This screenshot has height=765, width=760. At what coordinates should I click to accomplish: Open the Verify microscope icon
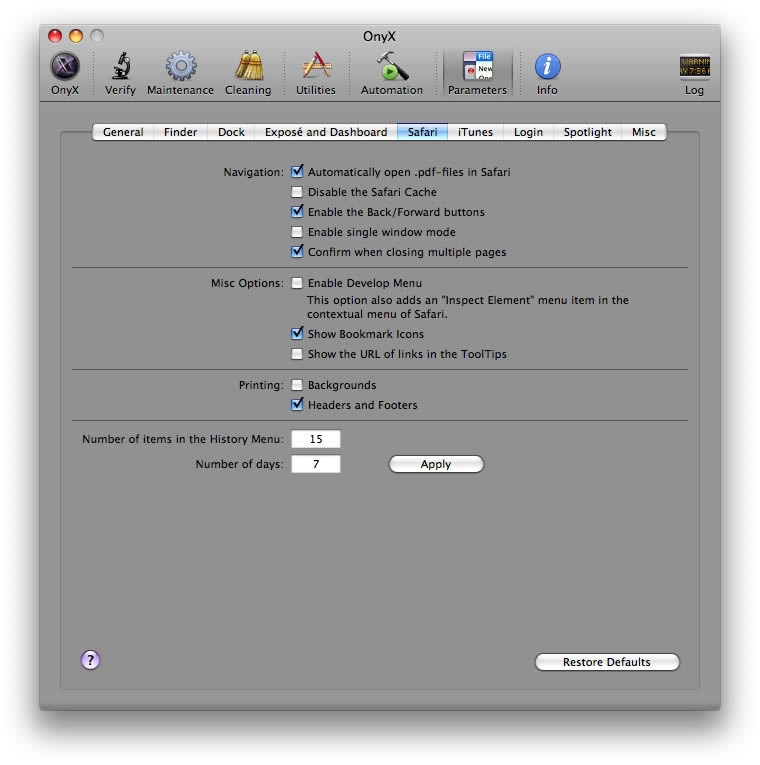[x=120, y=66]
